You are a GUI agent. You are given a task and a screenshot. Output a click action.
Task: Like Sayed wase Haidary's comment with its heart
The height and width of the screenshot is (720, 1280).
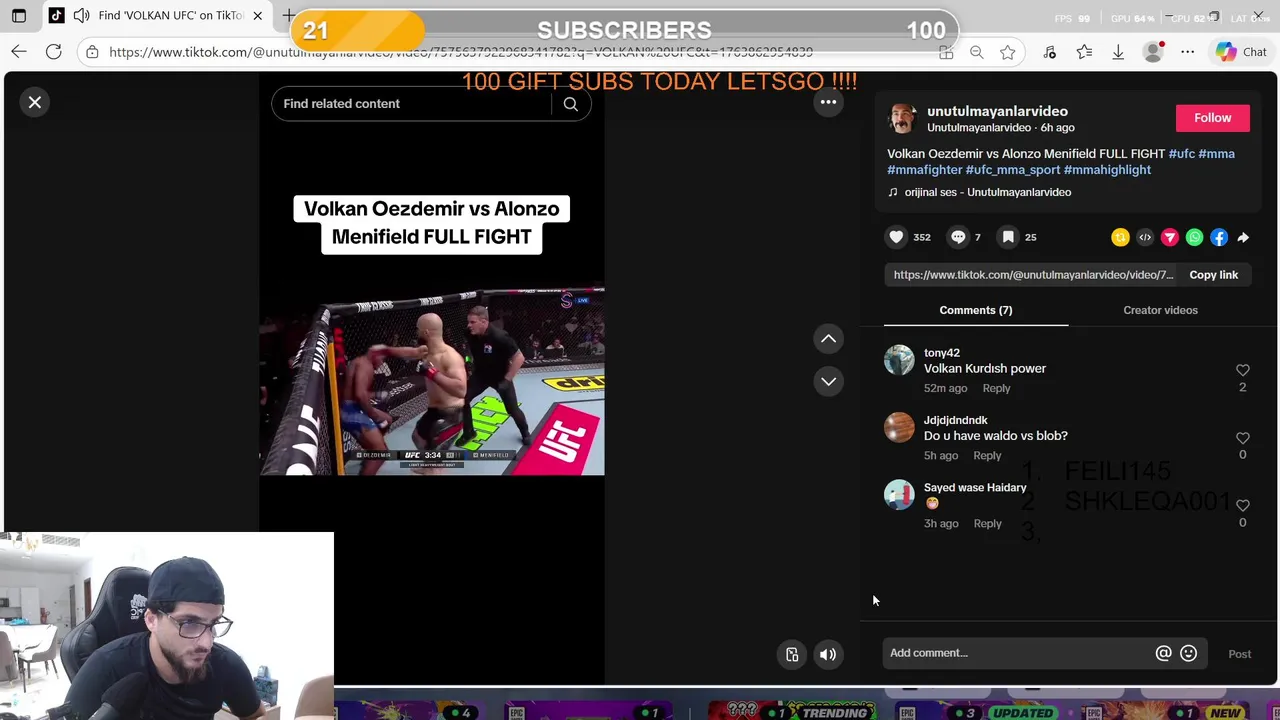pos(1243,505)
